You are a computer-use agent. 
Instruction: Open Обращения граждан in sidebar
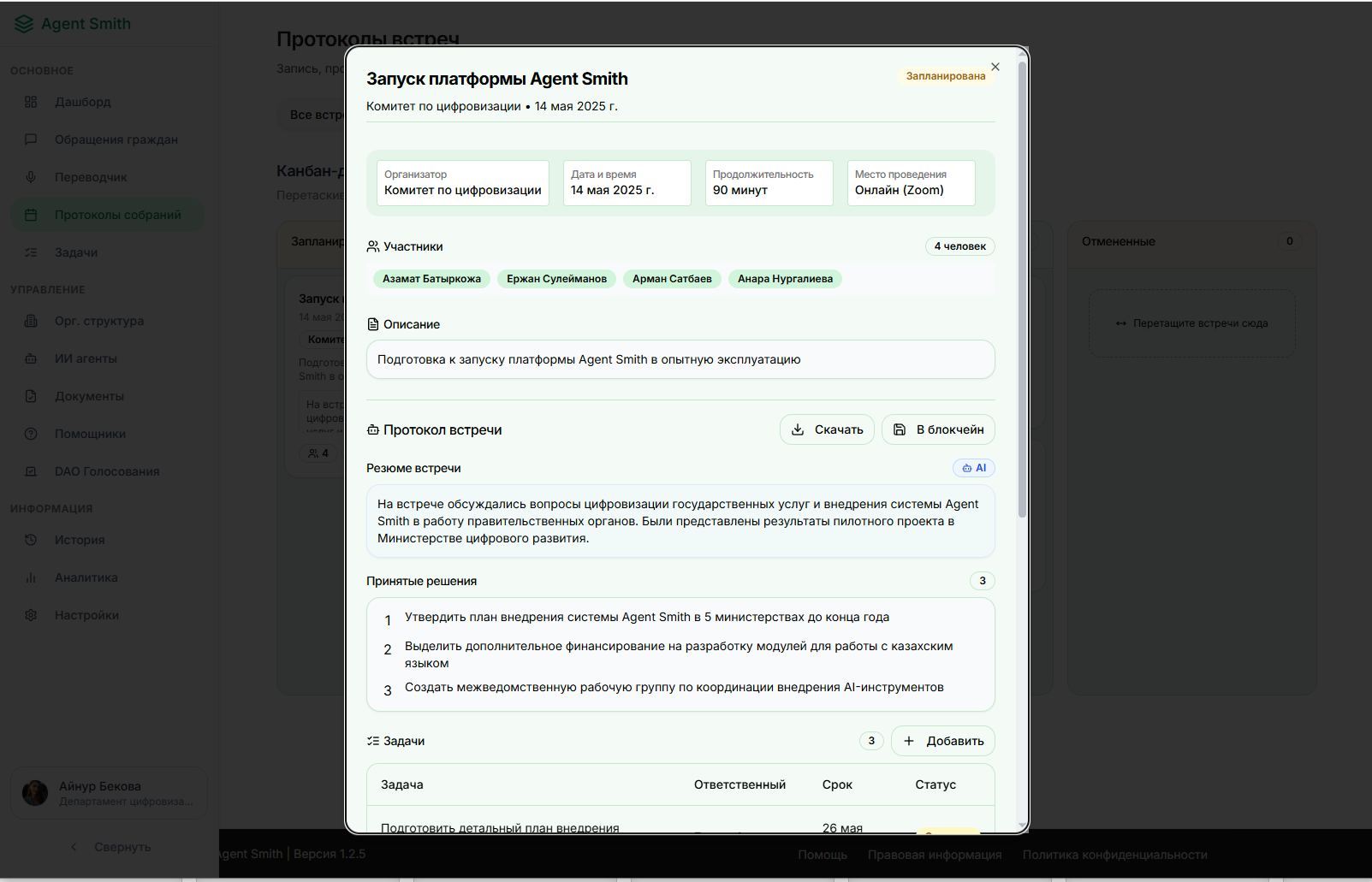[116, 139]
